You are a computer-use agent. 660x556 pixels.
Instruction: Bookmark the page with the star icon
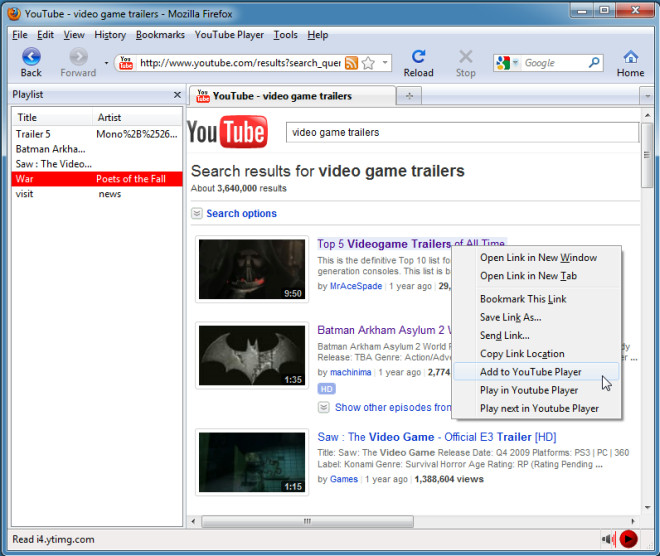368,63
